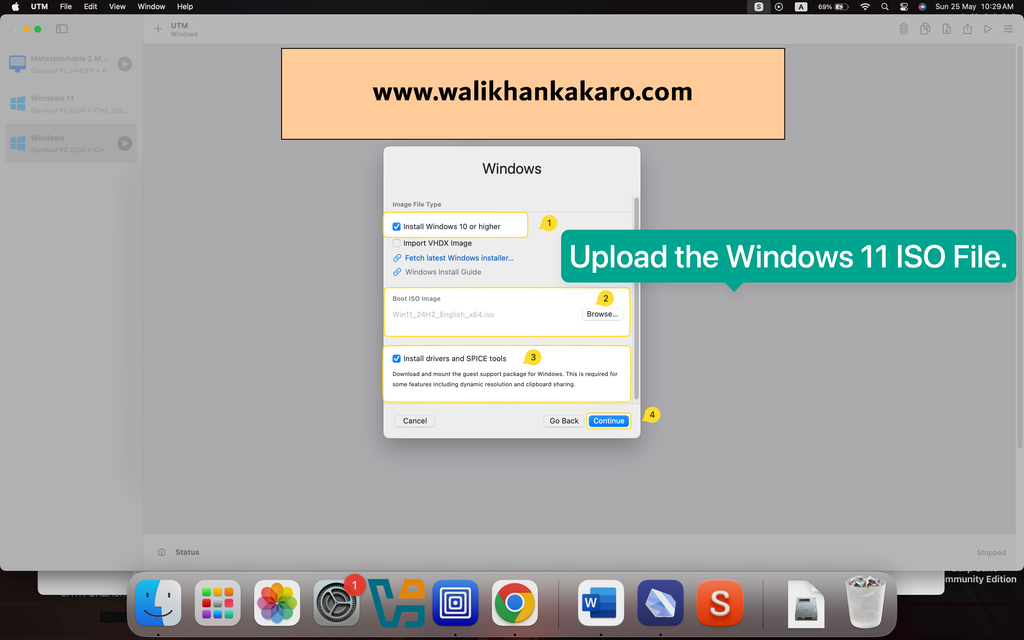
Task: Click the clone VM icon in toolbar
Action: [925, 29]
